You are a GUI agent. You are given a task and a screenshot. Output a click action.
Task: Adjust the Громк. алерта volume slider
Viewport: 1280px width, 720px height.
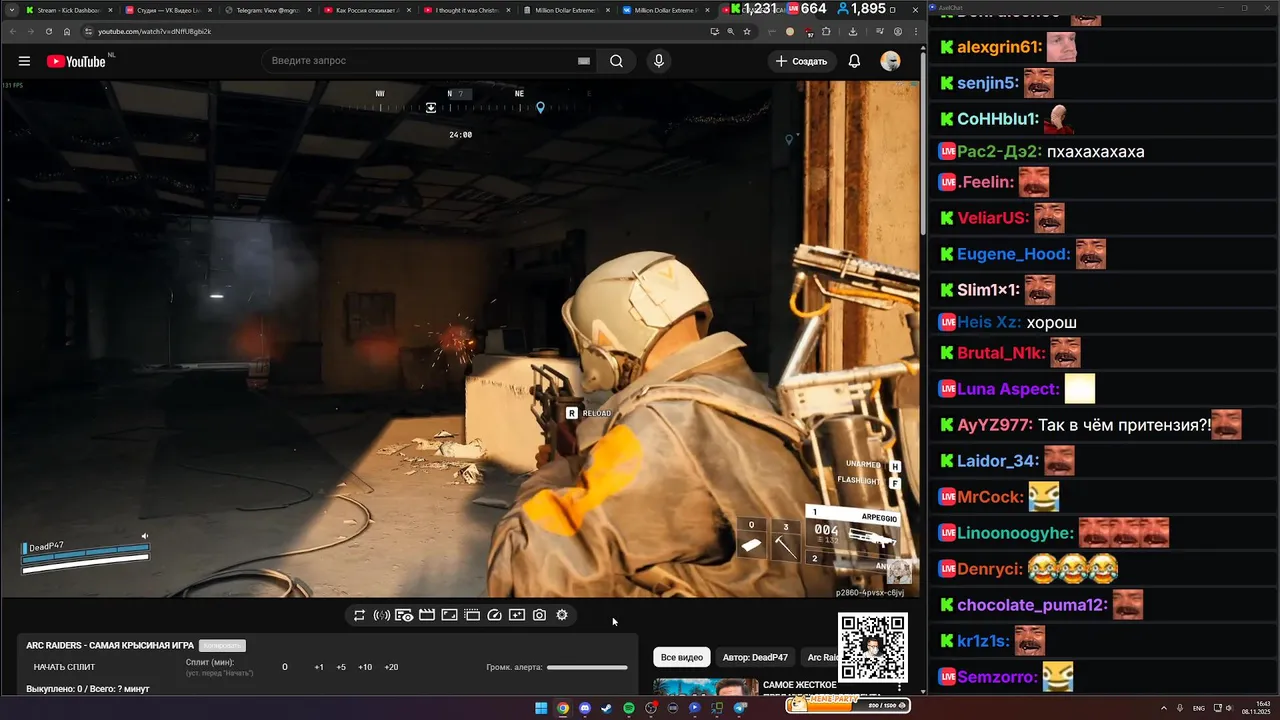pyautogui.click(x=587, y=667)
